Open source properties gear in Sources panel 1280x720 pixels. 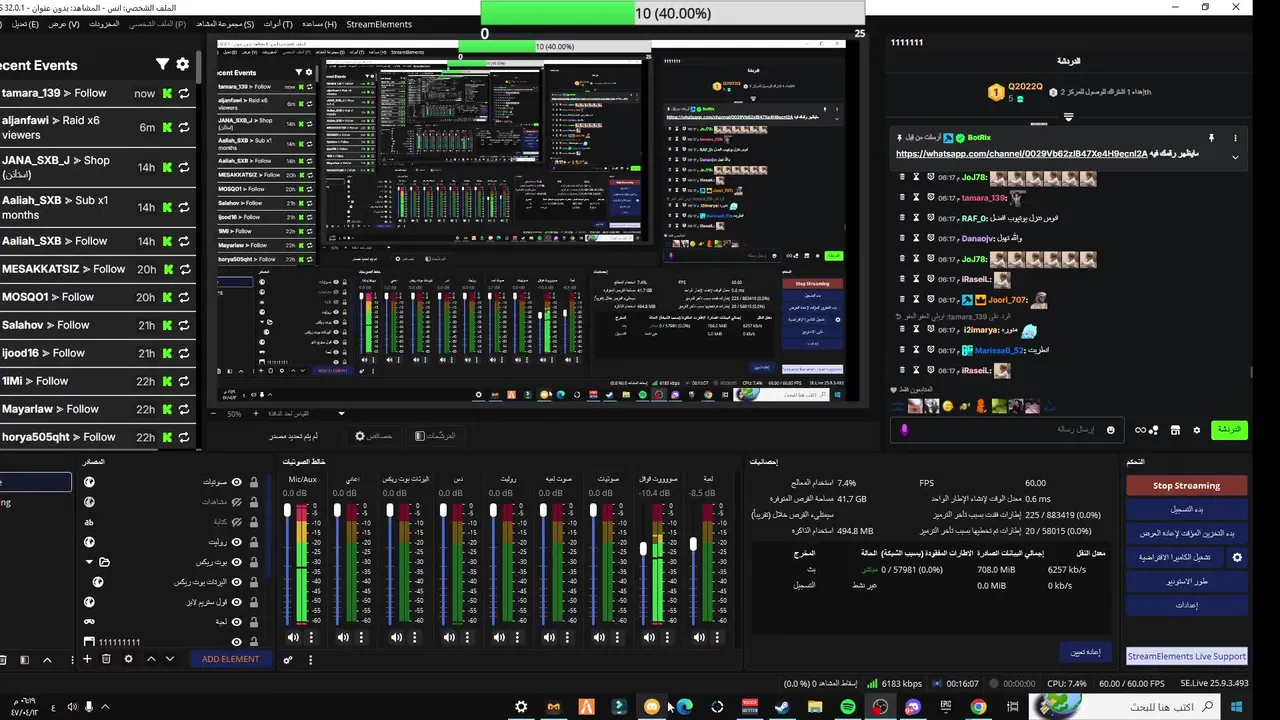click(x=128, y=659)
